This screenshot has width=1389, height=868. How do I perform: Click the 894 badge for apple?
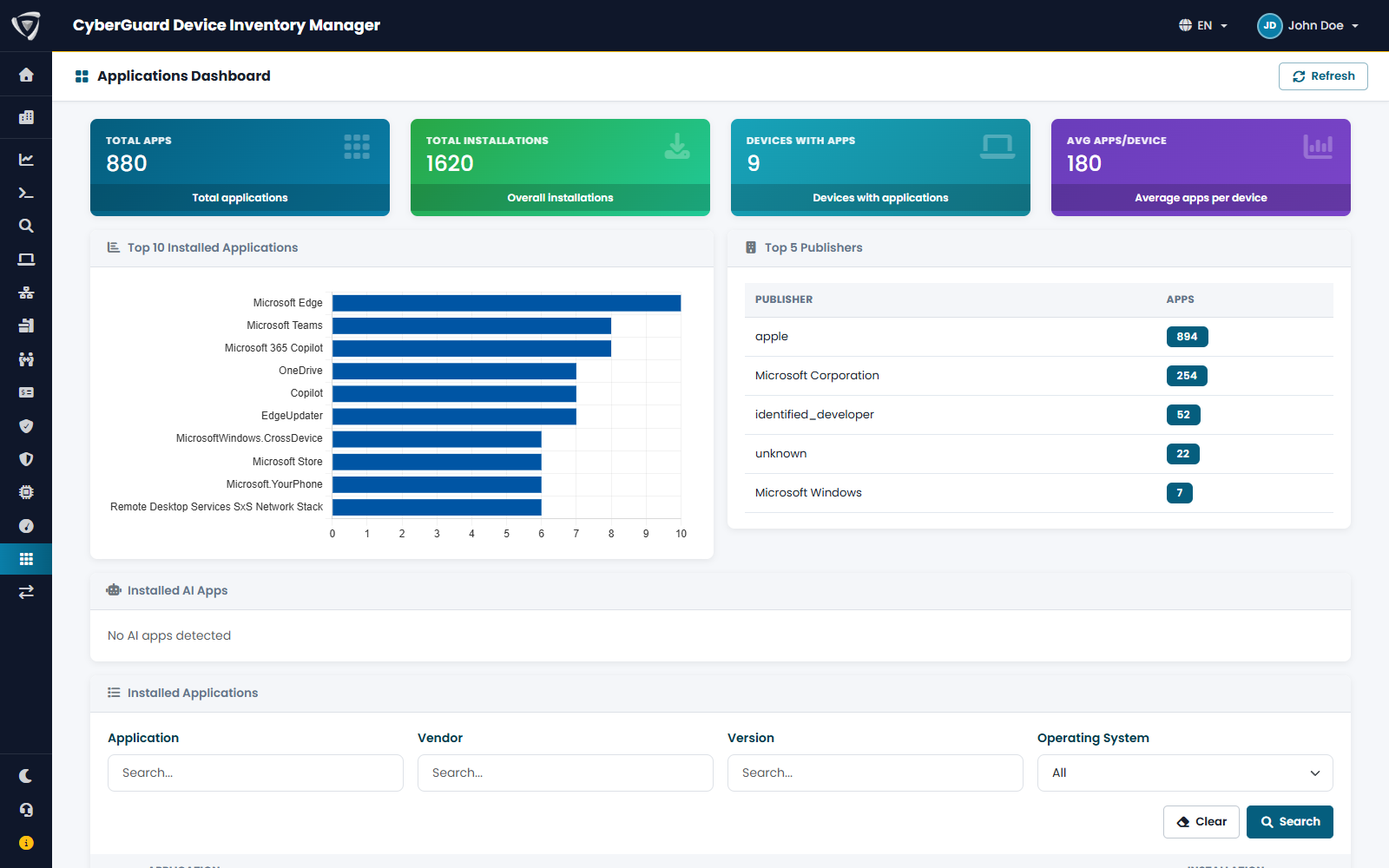[1187, 337]
